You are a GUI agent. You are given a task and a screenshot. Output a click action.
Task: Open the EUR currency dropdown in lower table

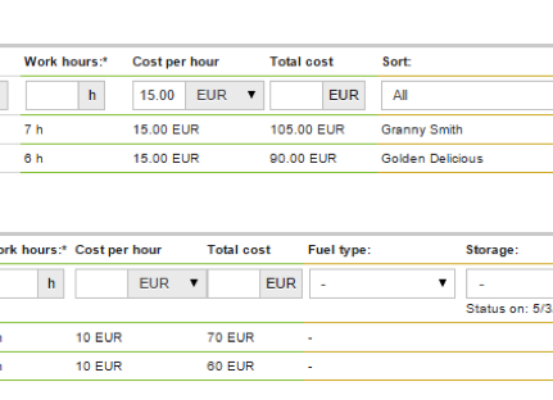pos(167,284)
